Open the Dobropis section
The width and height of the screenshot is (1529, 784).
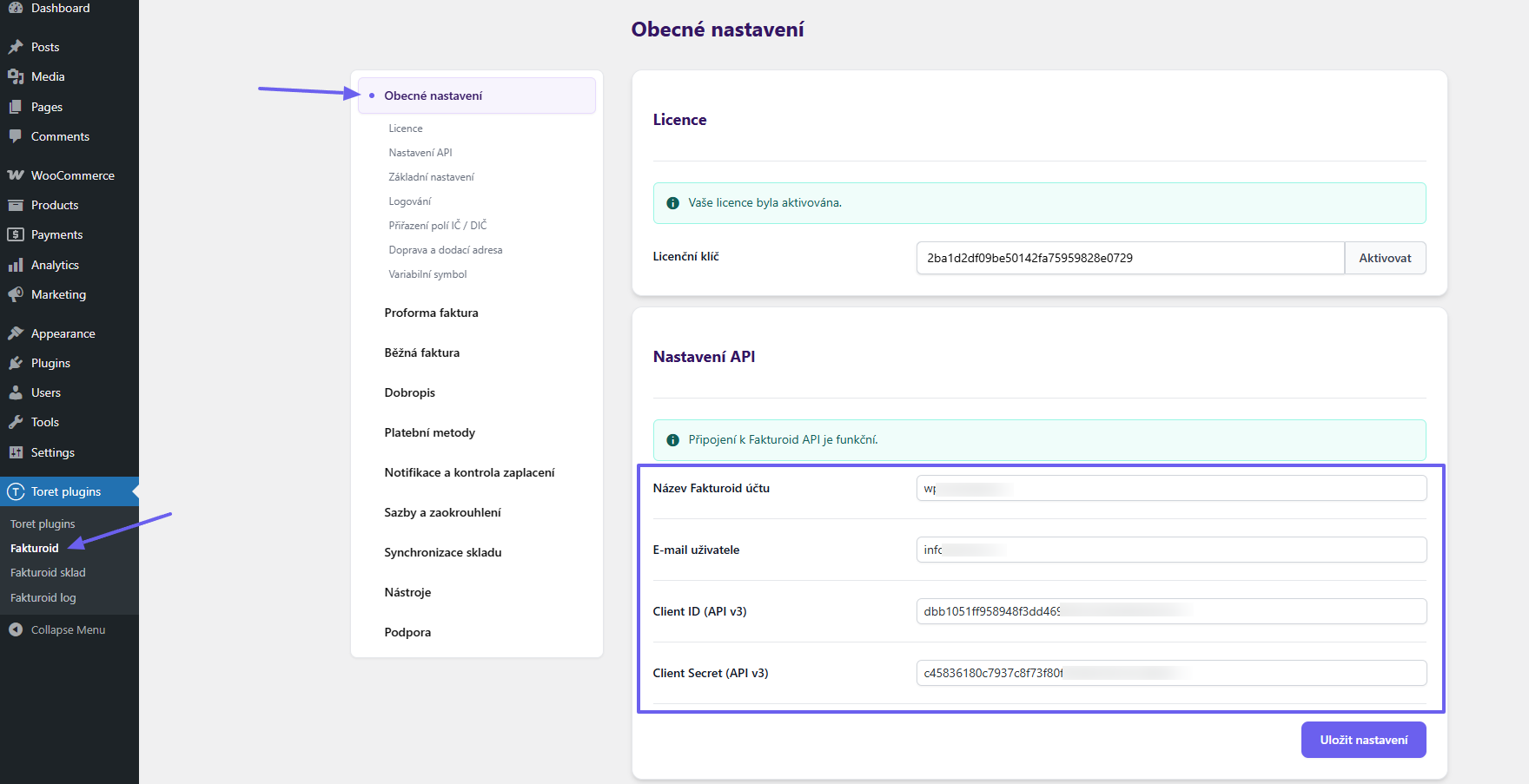(409, 392)
